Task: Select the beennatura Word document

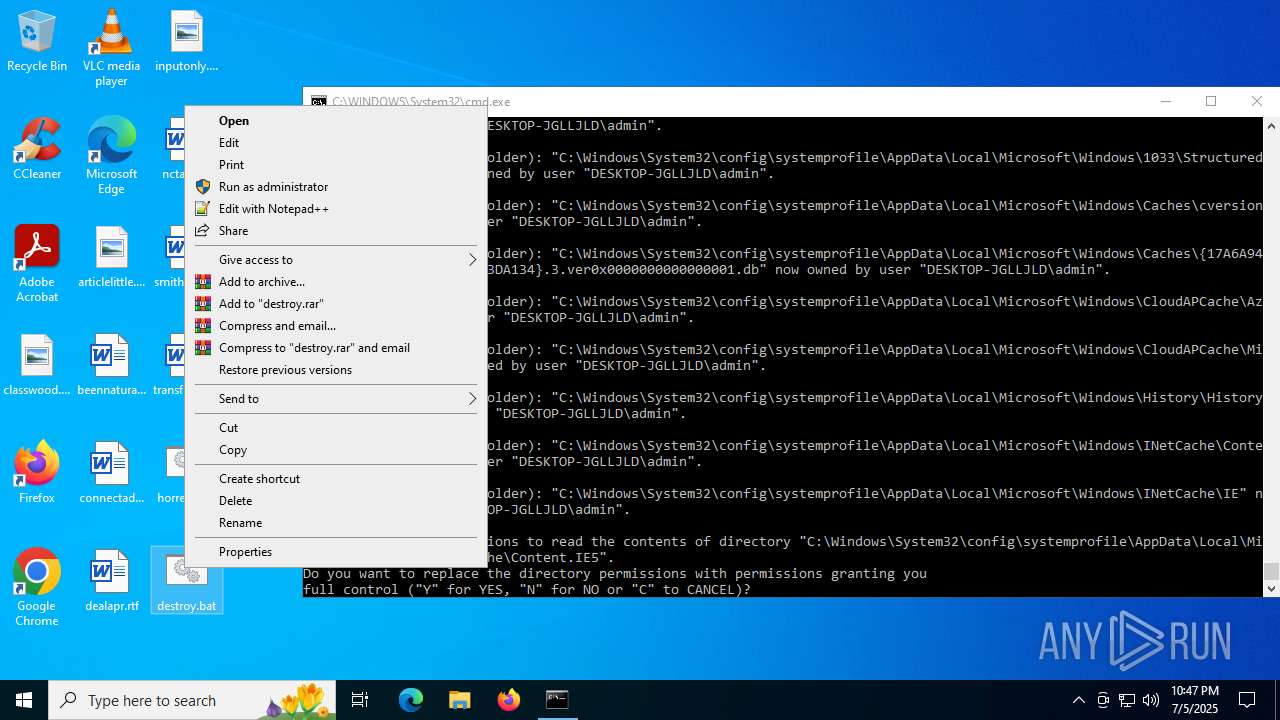Action: [111, 365]
